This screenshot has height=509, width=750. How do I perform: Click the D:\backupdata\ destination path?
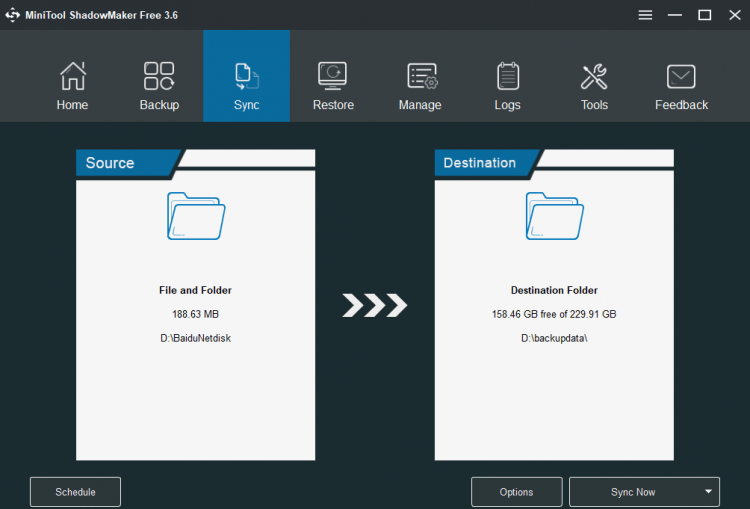554,338
